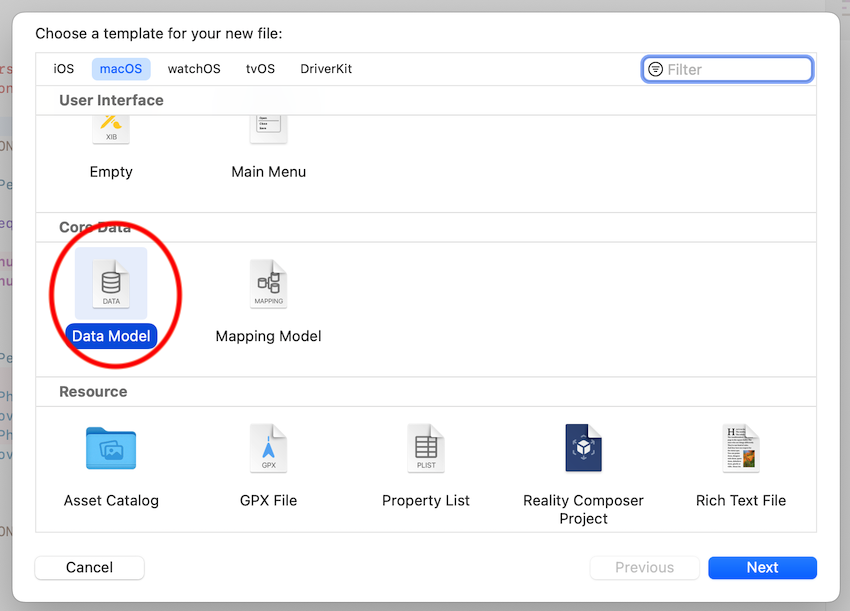The height and width of the screenshot is (611, 850).
Task: Switch to the iOS platform tab
Action: click(x=64, y=69)
